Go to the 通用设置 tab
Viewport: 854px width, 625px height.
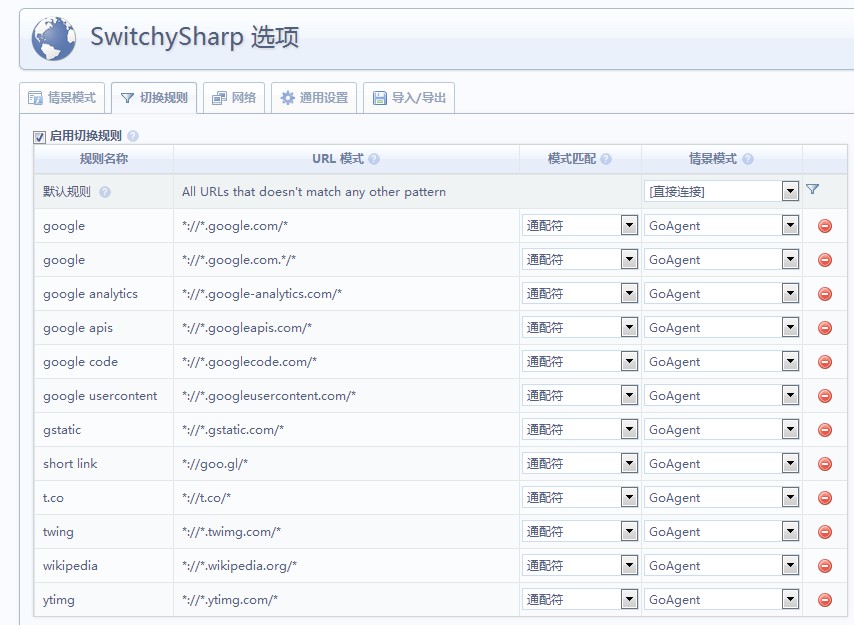314,98
